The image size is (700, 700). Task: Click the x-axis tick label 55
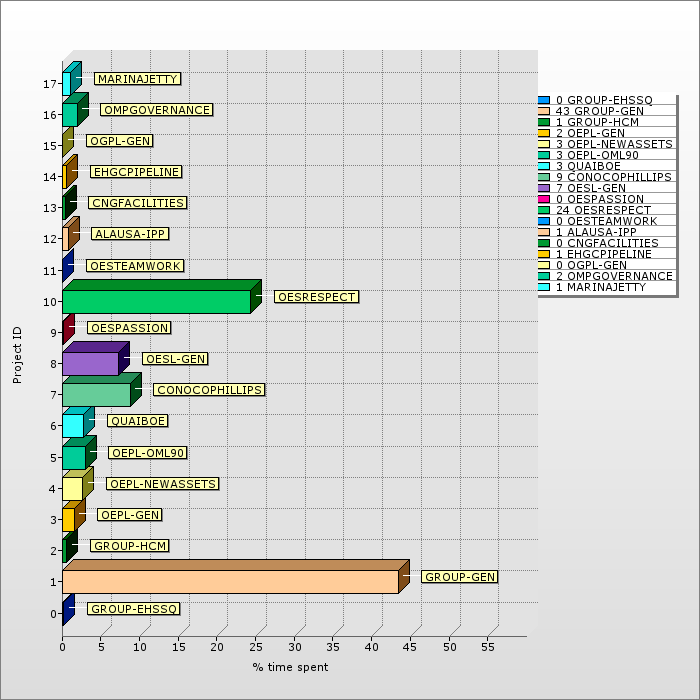(488, 647)
